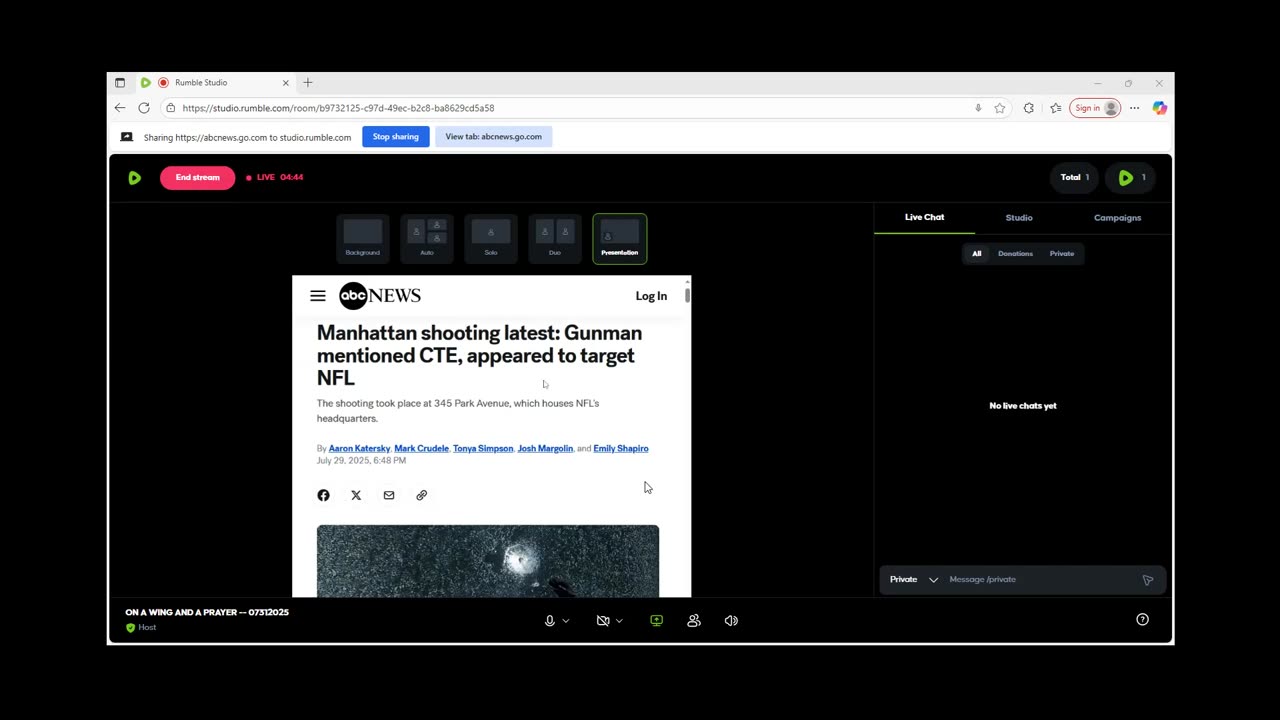This screenshot has width=1280, height=720.
Task: View site information lock icon
Action: pyautogui.click(x=171, y=108)
